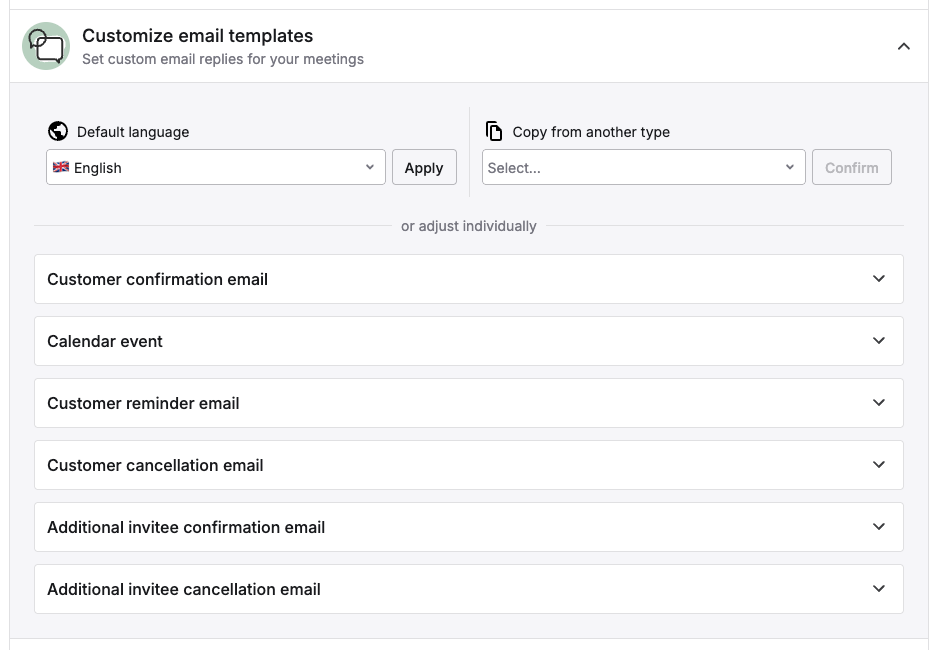Click the globe icon beside Default language
Image resolution: width=945 pixels, height=650 pixels.
(x=58, y=131)
